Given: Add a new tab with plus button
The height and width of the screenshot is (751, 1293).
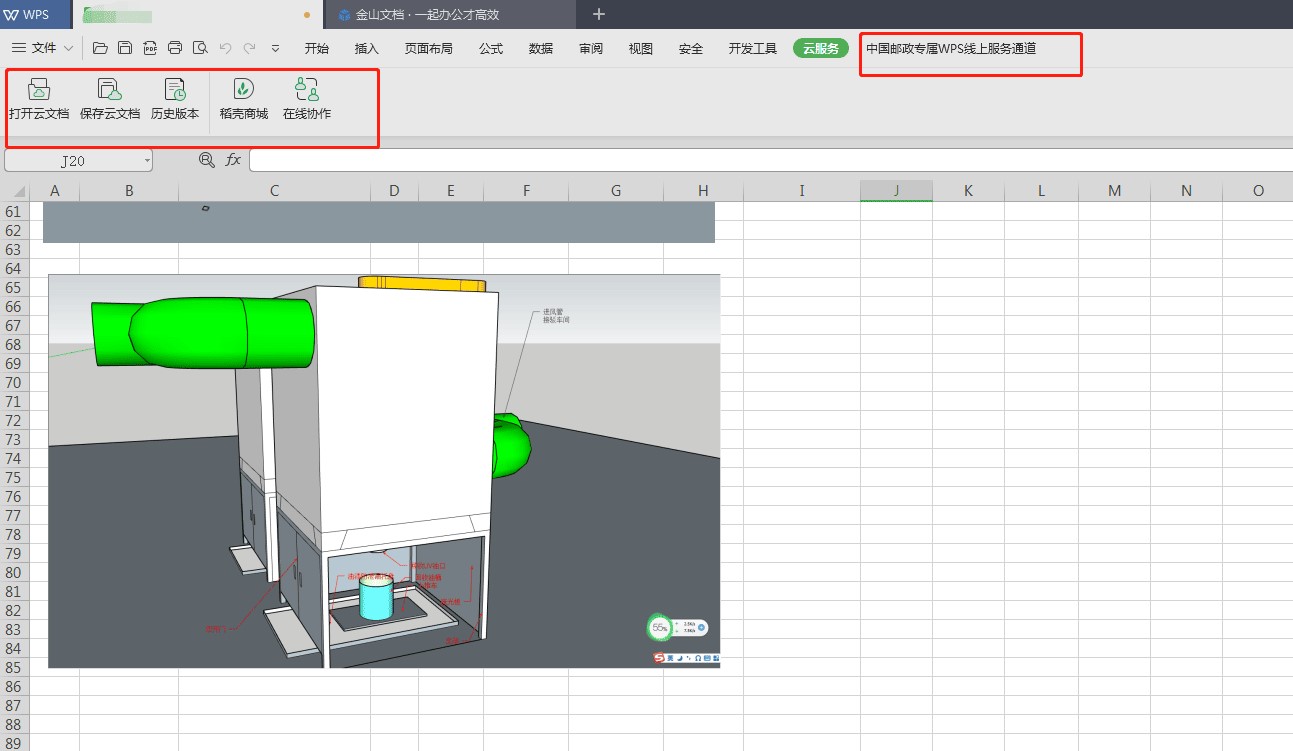Looking at the screenshot, I should [x=599, y=14].
